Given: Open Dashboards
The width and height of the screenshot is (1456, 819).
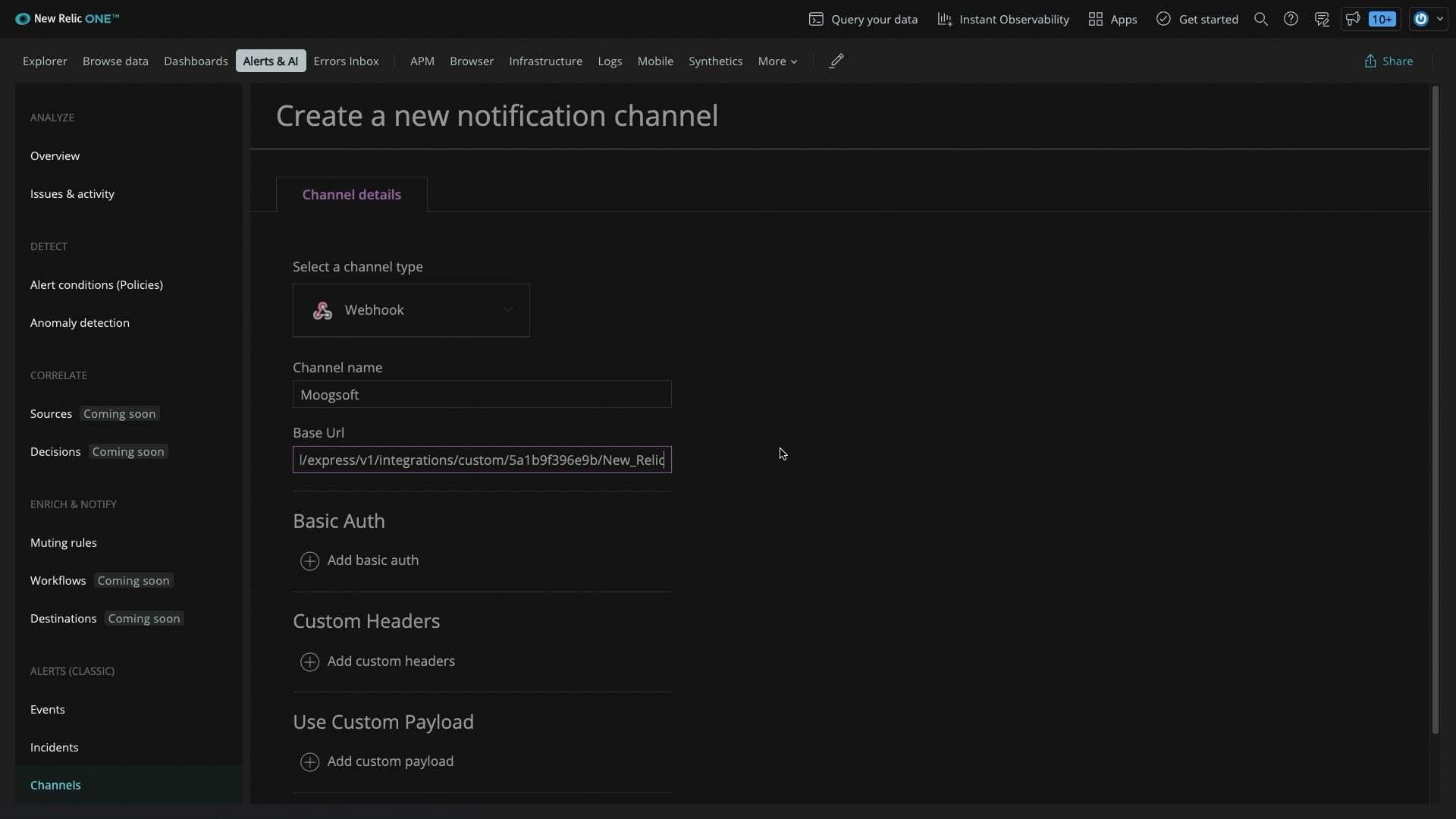Looking at the screenshot, I should (196, 61).
